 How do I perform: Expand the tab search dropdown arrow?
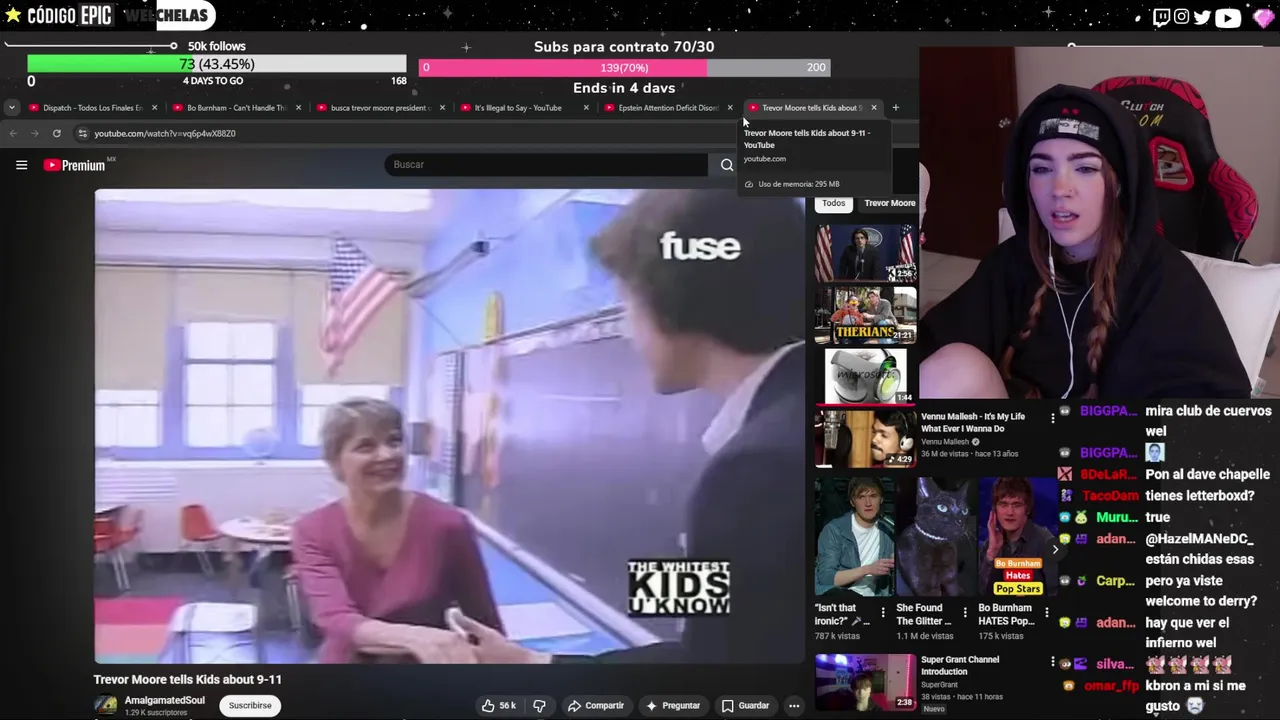coord(11,107)
